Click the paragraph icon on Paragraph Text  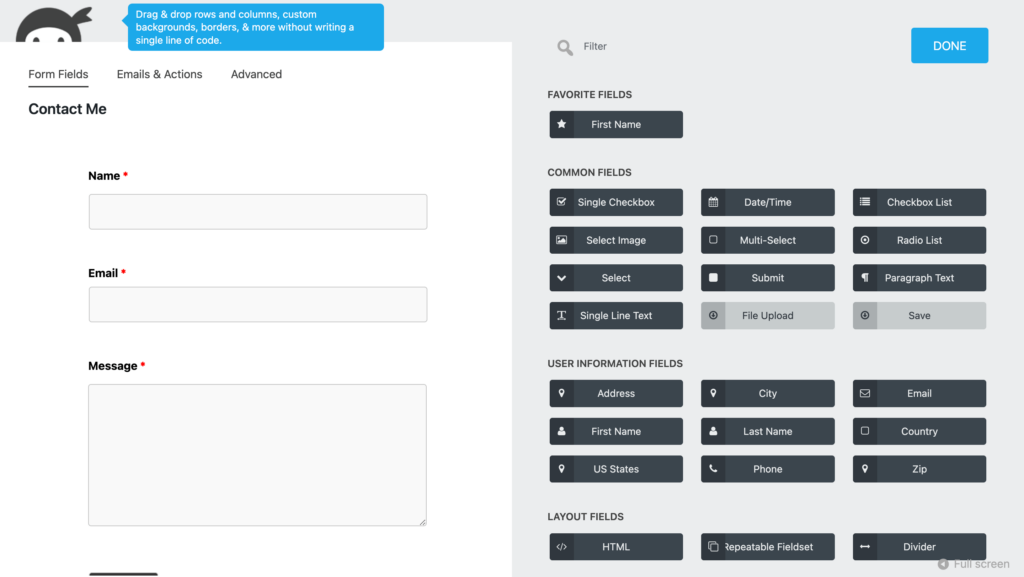point(865,278)
